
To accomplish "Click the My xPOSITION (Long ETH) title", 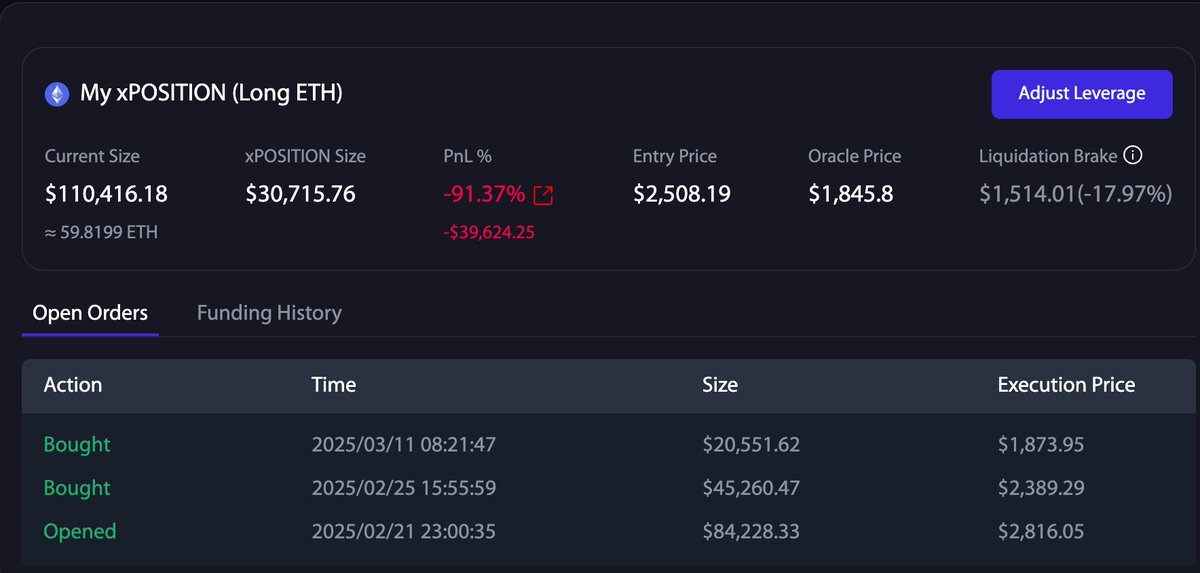I will coord(211,94).
